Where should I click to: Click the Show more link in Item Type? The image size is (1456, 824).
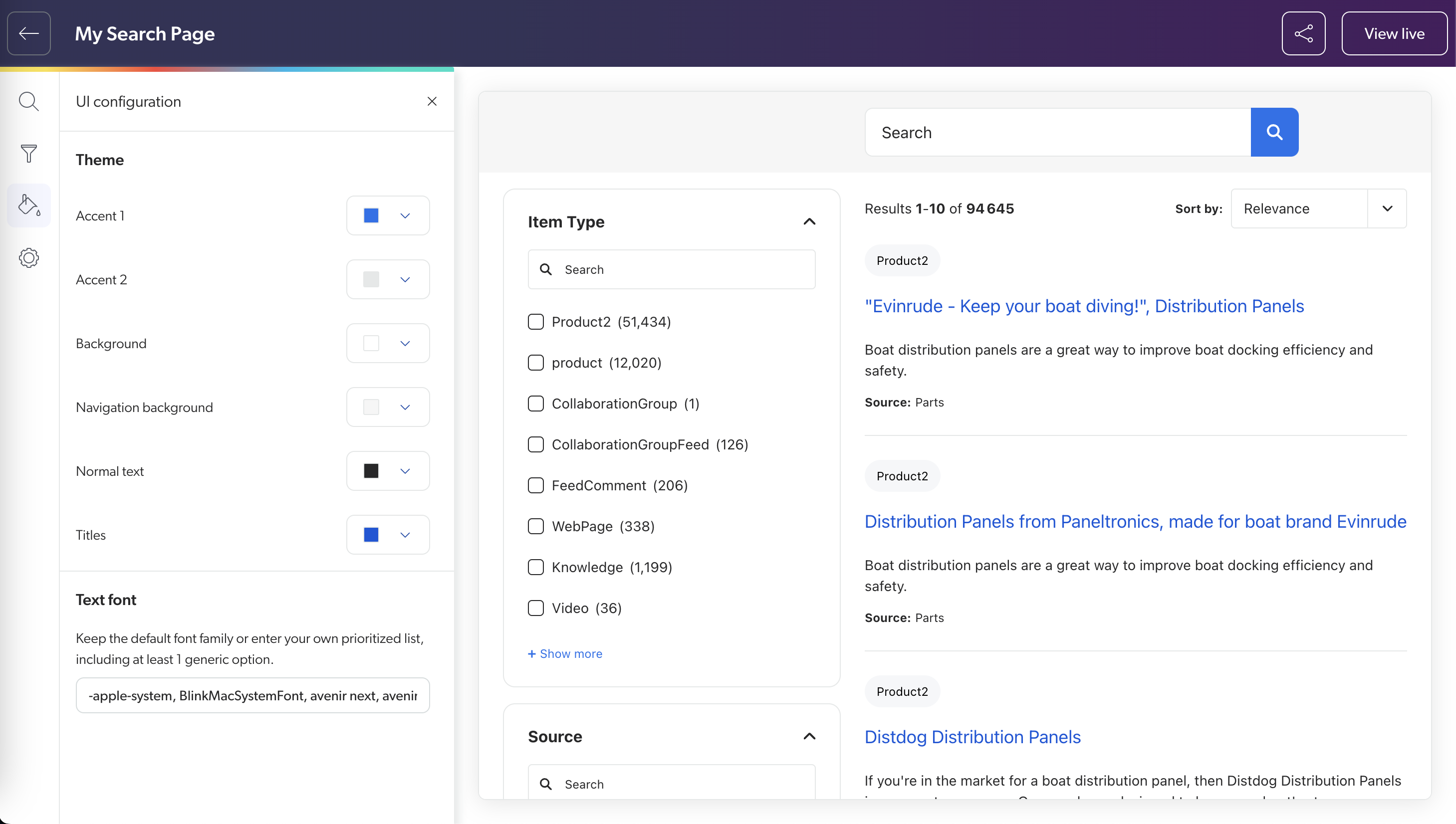point(565,653)
